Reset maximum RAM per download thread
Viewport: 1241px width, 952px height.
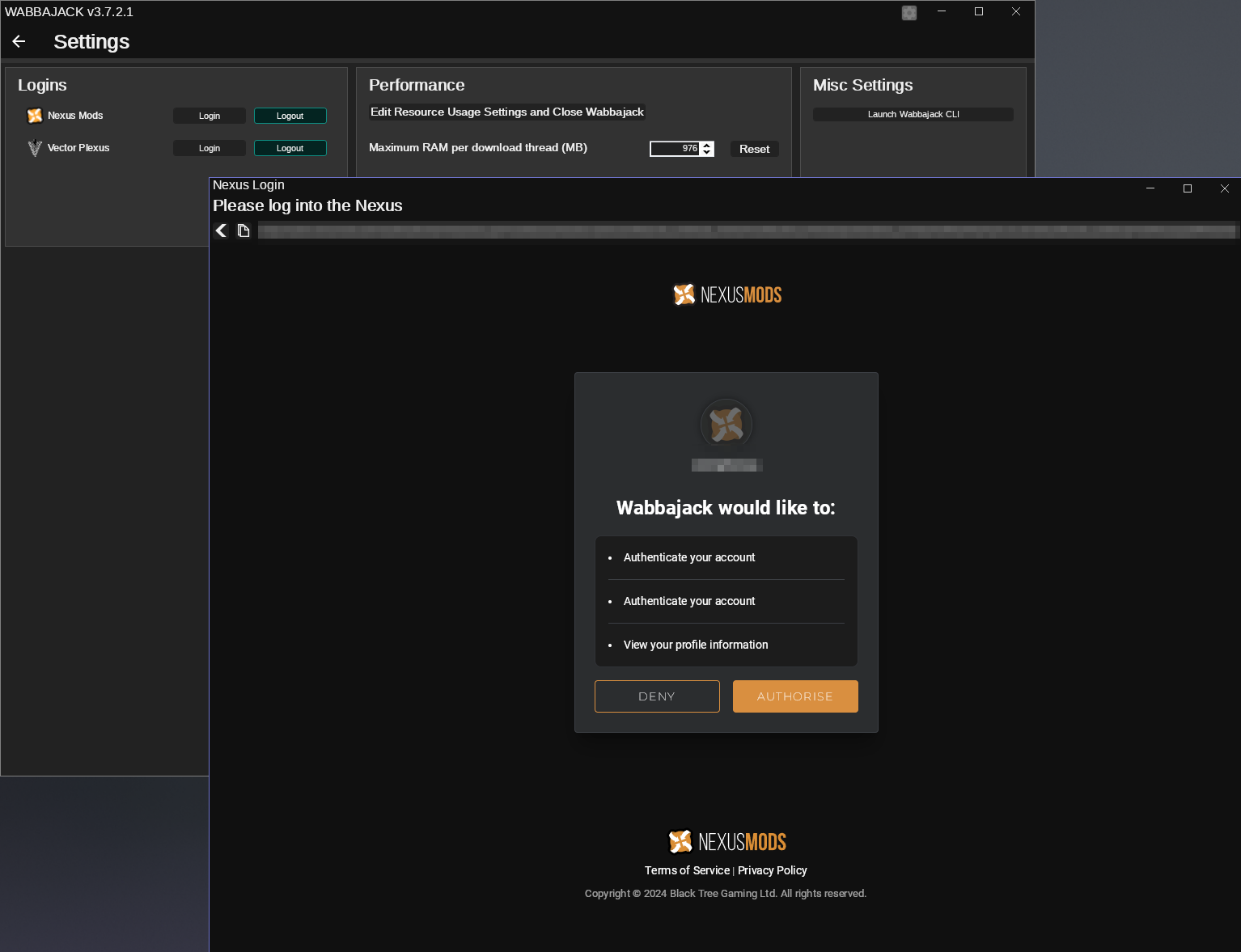755,149
